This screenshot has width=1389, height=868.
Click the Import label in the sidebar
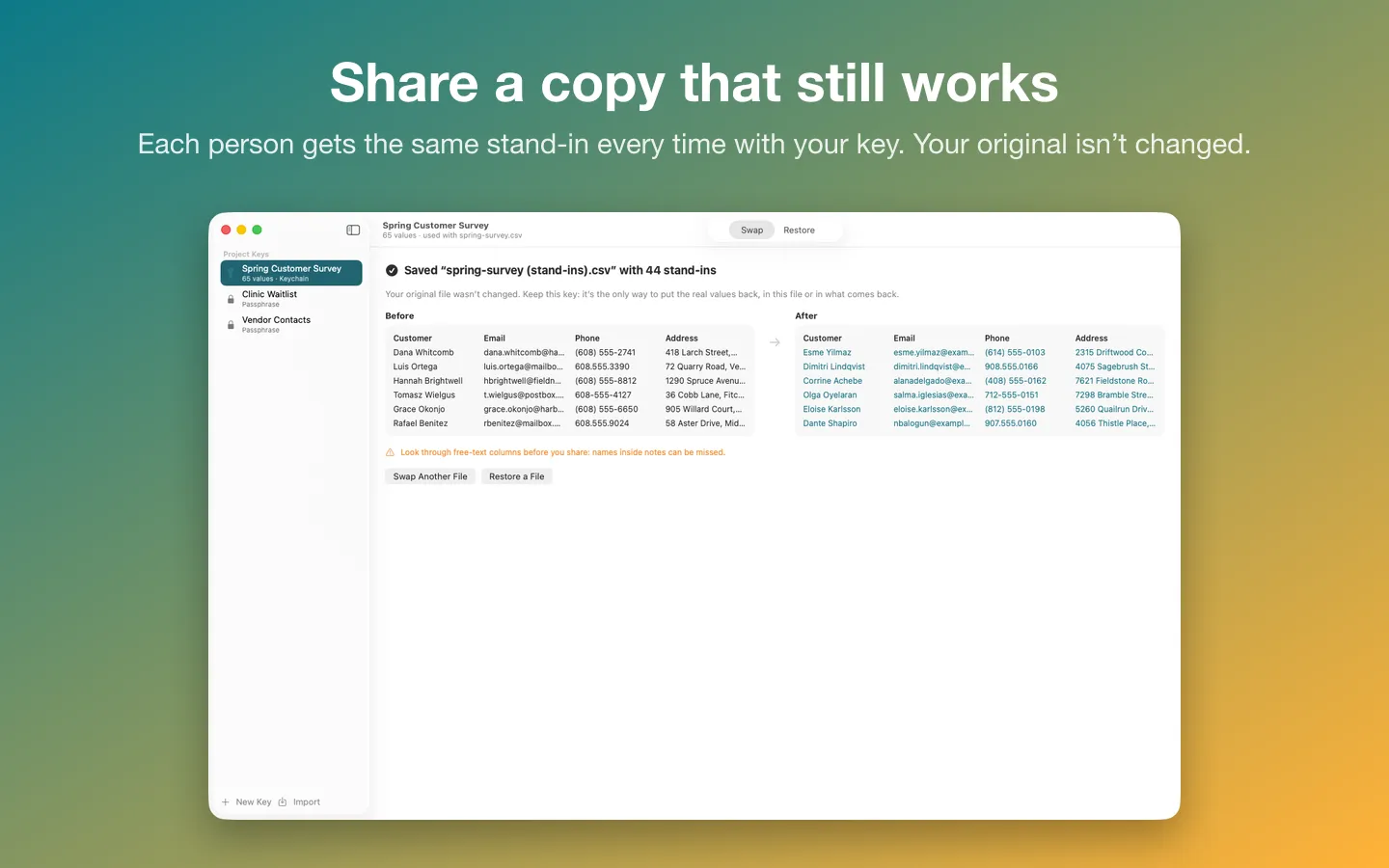[307, 802]
